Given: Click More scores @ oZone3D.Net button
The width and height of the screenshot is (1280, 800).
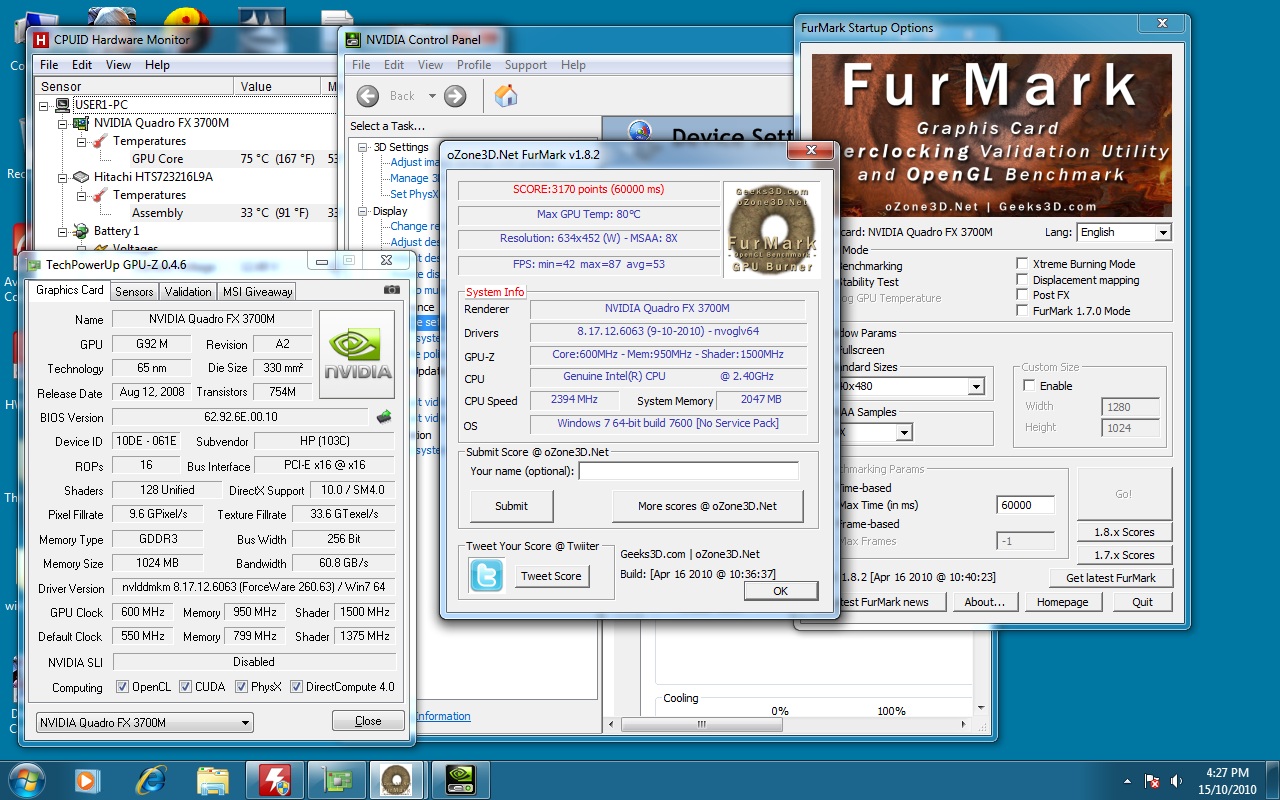Looking at the screenshot, I should [x=707, y=506].
